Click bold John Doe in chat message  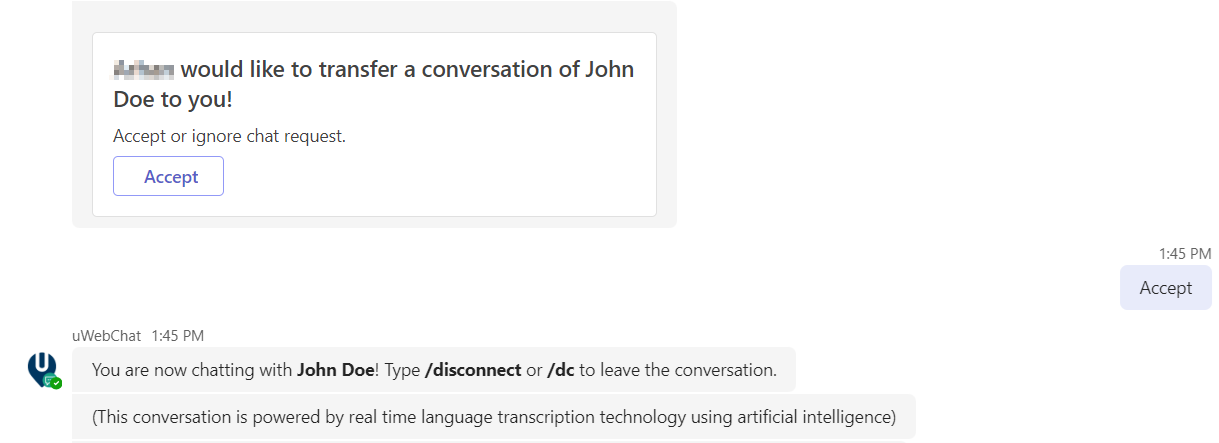tap(335, 370)
